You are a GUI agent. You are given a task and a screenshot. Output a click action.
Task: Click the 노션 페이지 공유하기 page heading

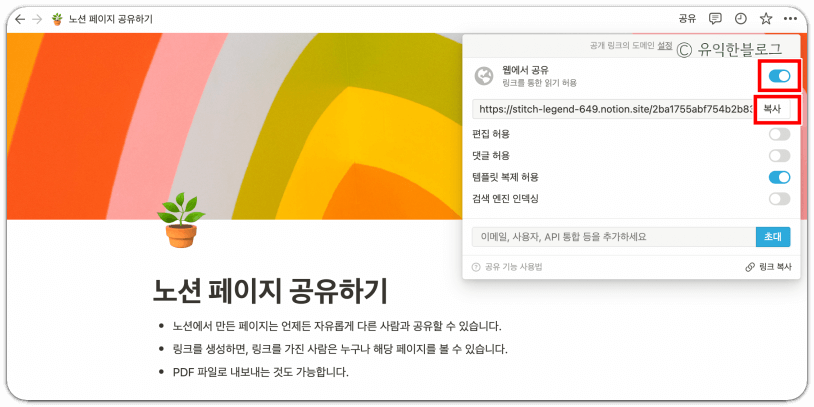pos(270,292)
